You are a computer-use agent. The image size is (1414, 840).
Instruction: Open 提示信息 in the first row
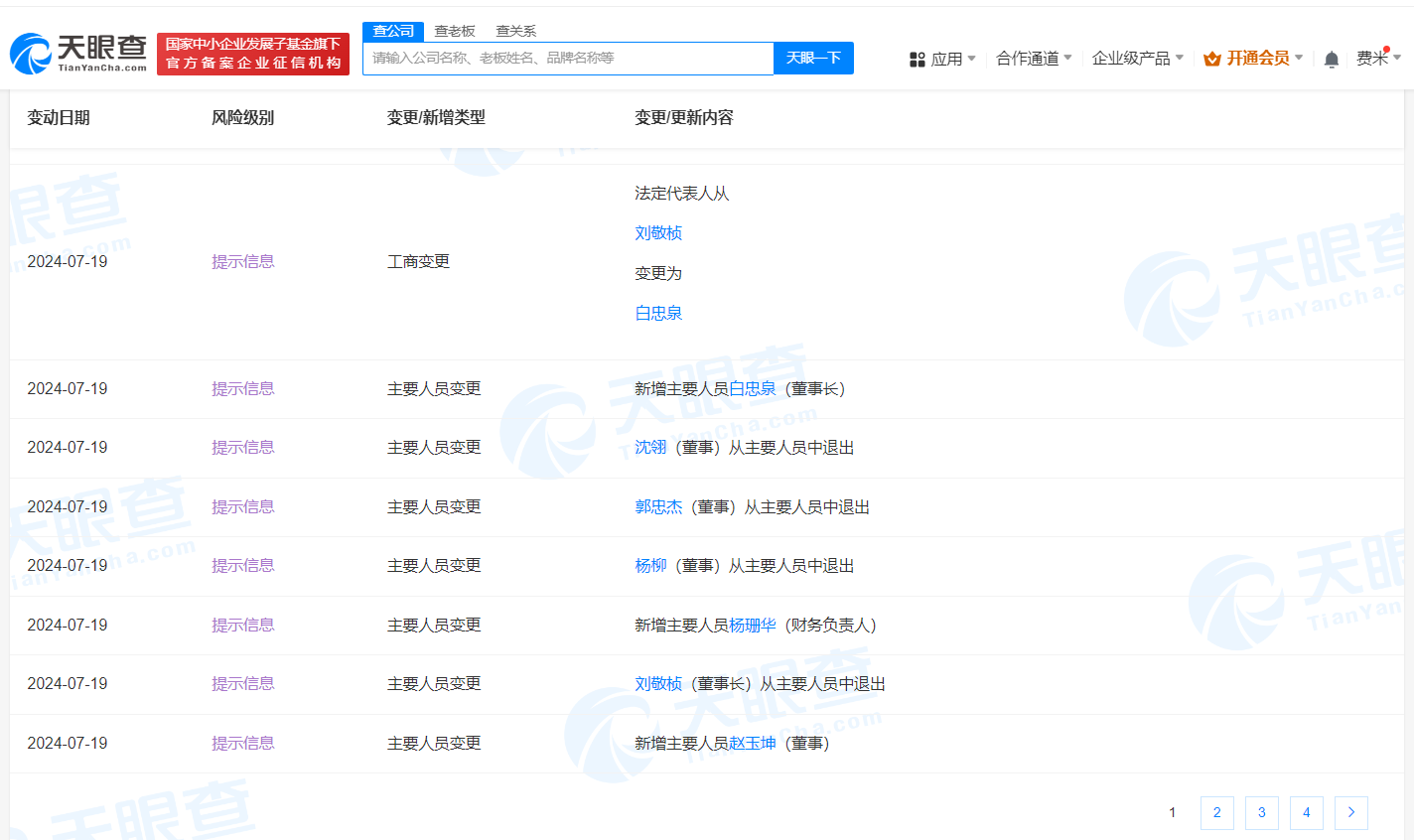(x=243, y=261)
